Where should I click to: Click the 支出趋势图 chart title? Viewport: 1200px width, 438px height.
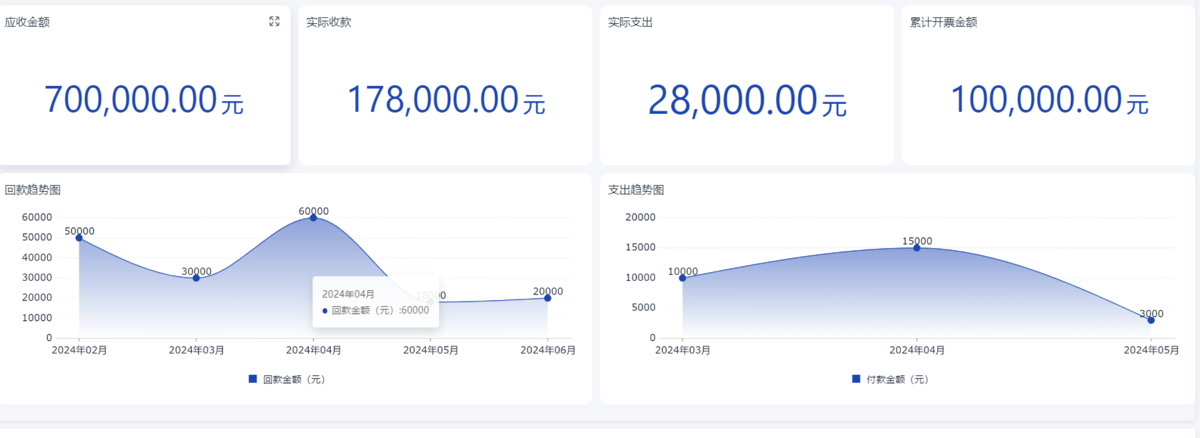coord(636,189)
